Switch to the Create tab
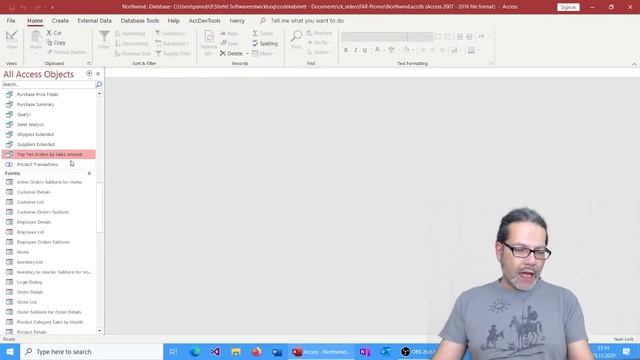Image resolution: width=640 pixels, height=360 pixels. click(x=60, y=20)
